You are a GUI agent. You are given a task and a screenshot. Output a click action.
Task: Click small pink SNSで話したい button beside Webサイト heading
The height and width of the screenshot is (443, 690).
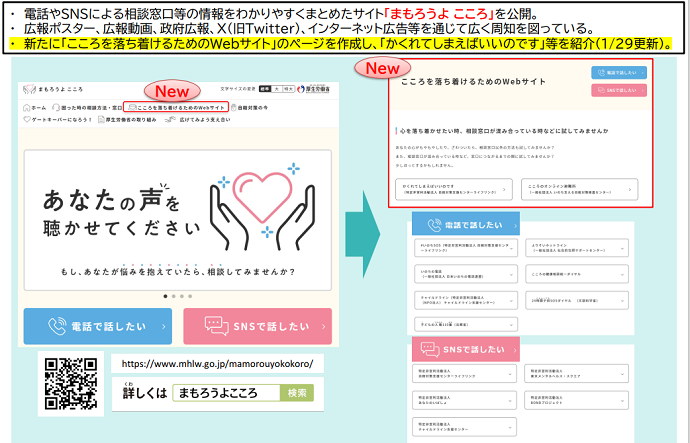(x=619, y=90)
